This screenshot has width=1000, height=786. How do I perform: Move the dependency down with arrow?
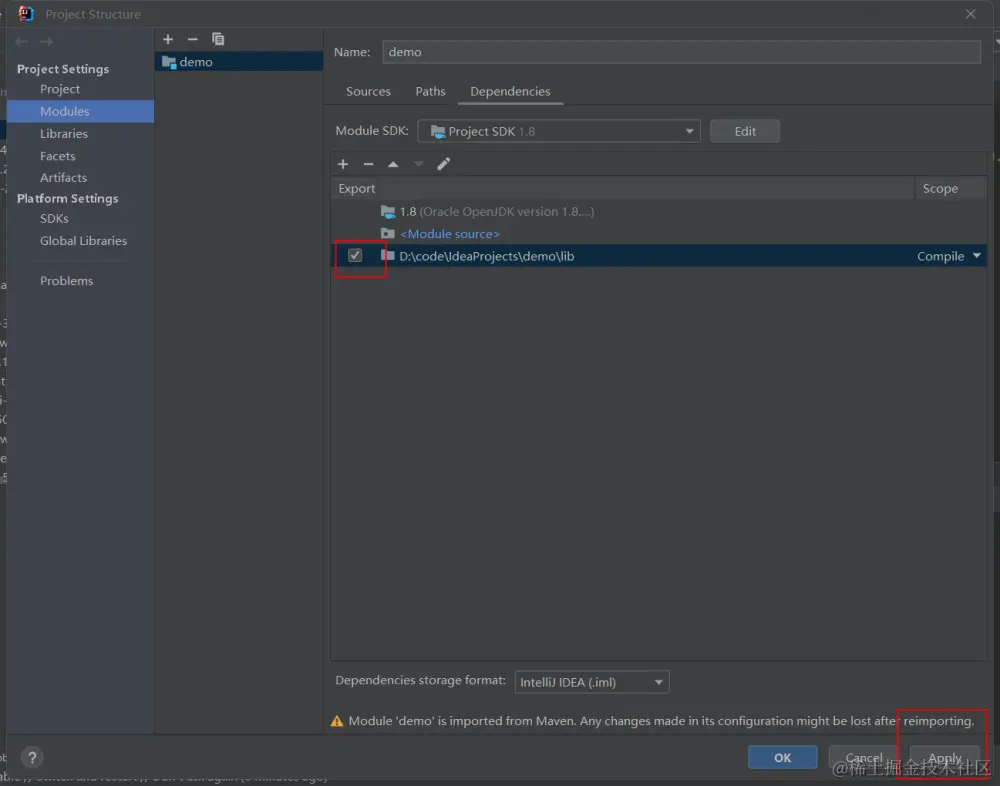[x=418, y=165]
